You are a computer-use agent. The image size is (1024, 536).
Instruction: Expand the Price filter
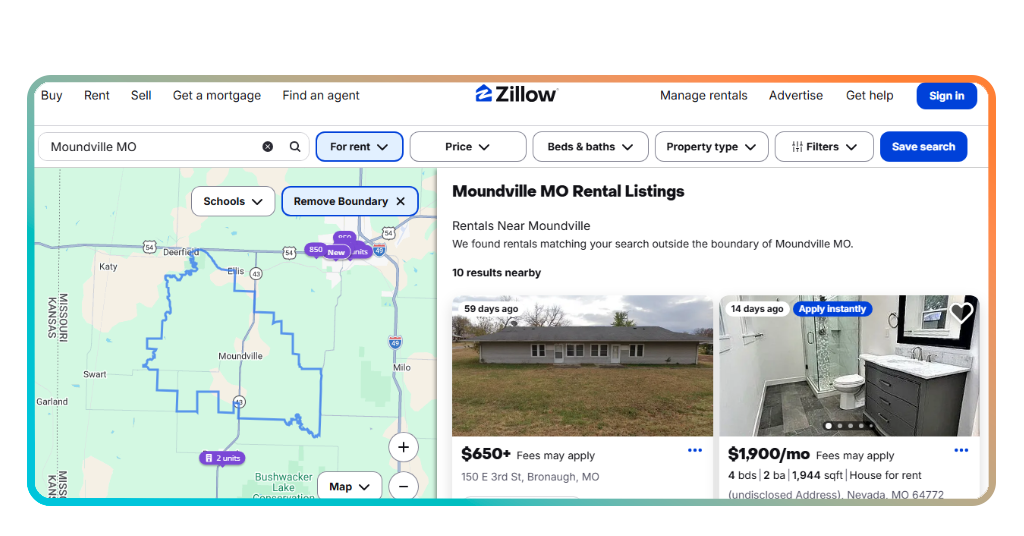pos(468,147)
